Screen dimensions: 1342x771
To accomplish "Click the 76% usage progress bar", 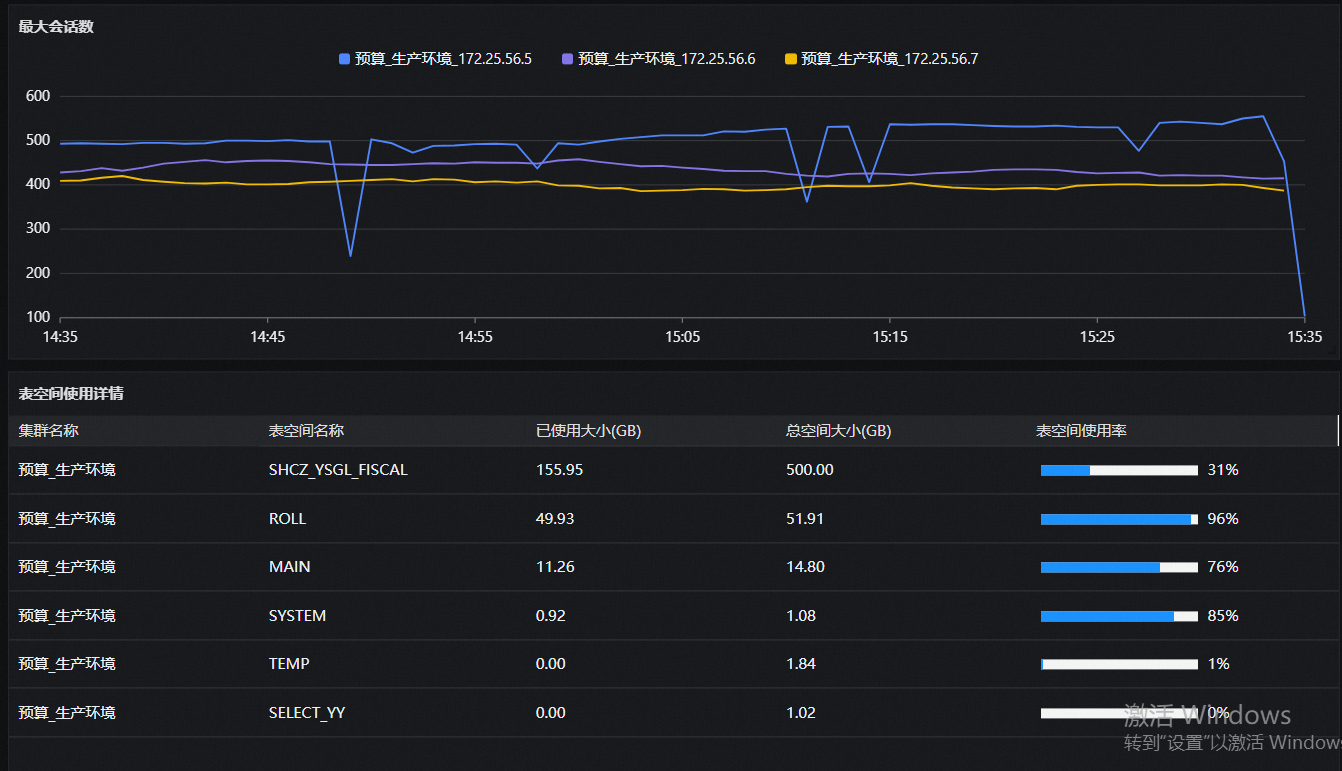I will pos(1119,567).
